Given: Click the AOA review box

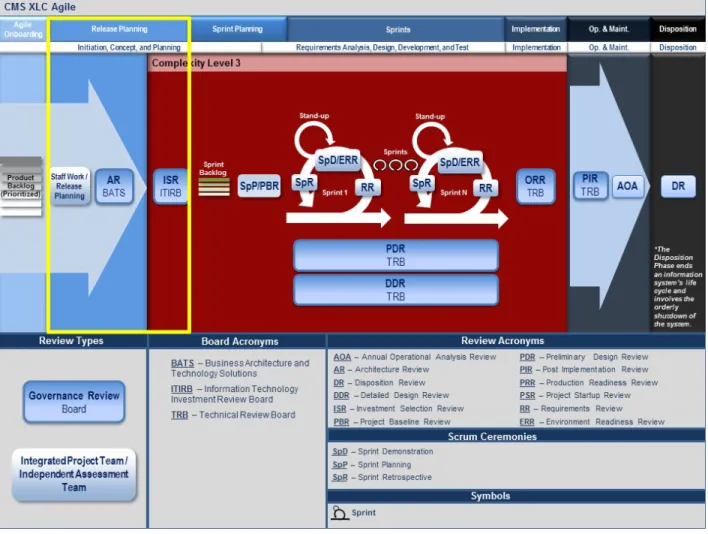Looking at the screenshot, I should coord(627,186).
